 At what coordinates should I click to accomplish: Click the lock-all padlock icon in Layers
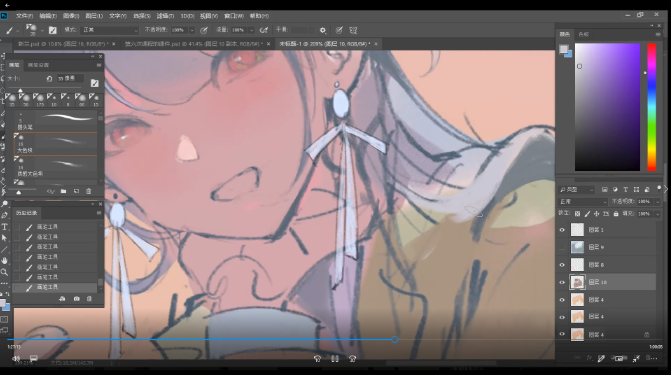pyautogui.click(x=616, y=213)
